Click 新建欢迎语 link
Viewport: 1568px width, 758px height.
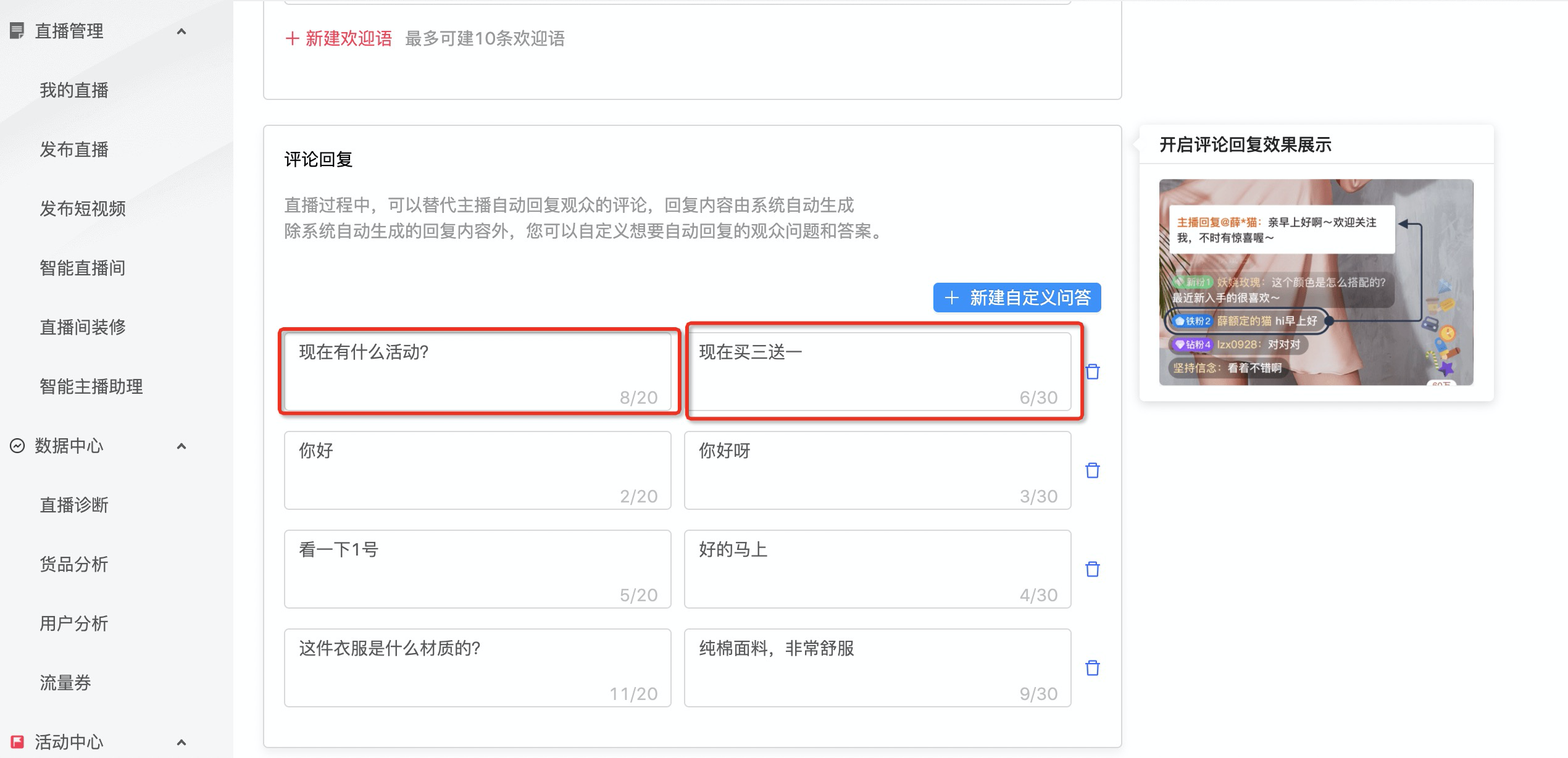pyautogui.click(x=338, y=38)
